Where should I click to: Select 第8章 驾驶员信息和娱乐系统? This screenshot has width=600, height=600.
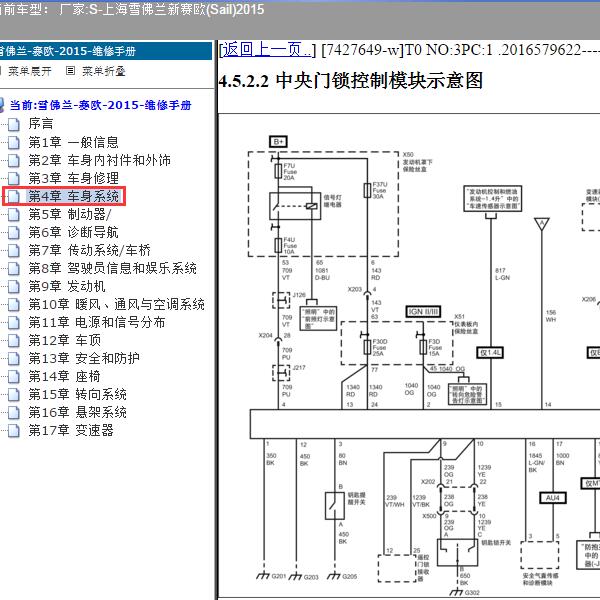pos(112,268)
